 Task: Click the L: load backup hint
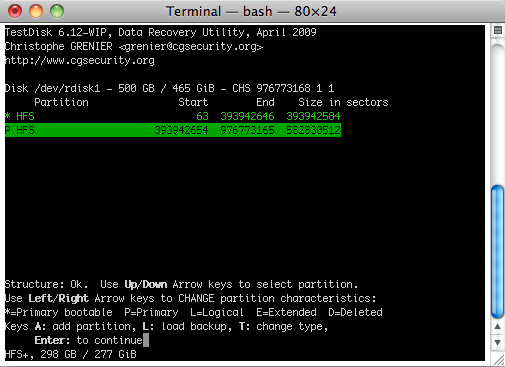click(187, 326)
